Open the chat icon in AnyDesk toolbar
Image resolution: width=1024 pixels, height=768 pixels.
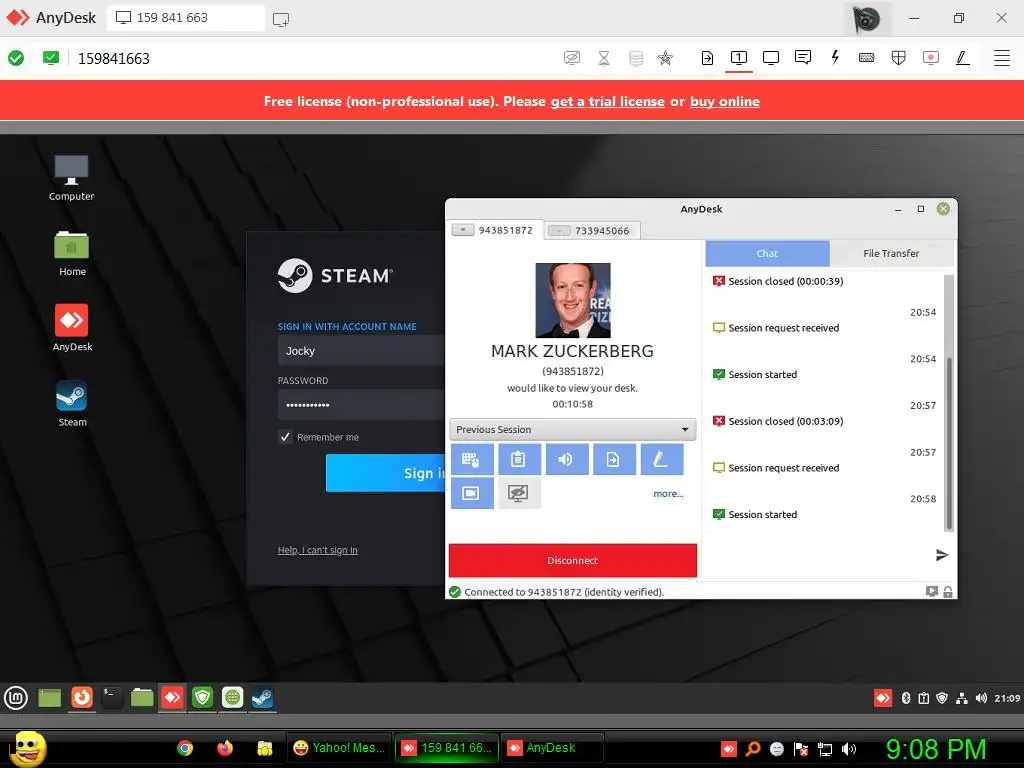pyautogui.click(x=803, y=57)
